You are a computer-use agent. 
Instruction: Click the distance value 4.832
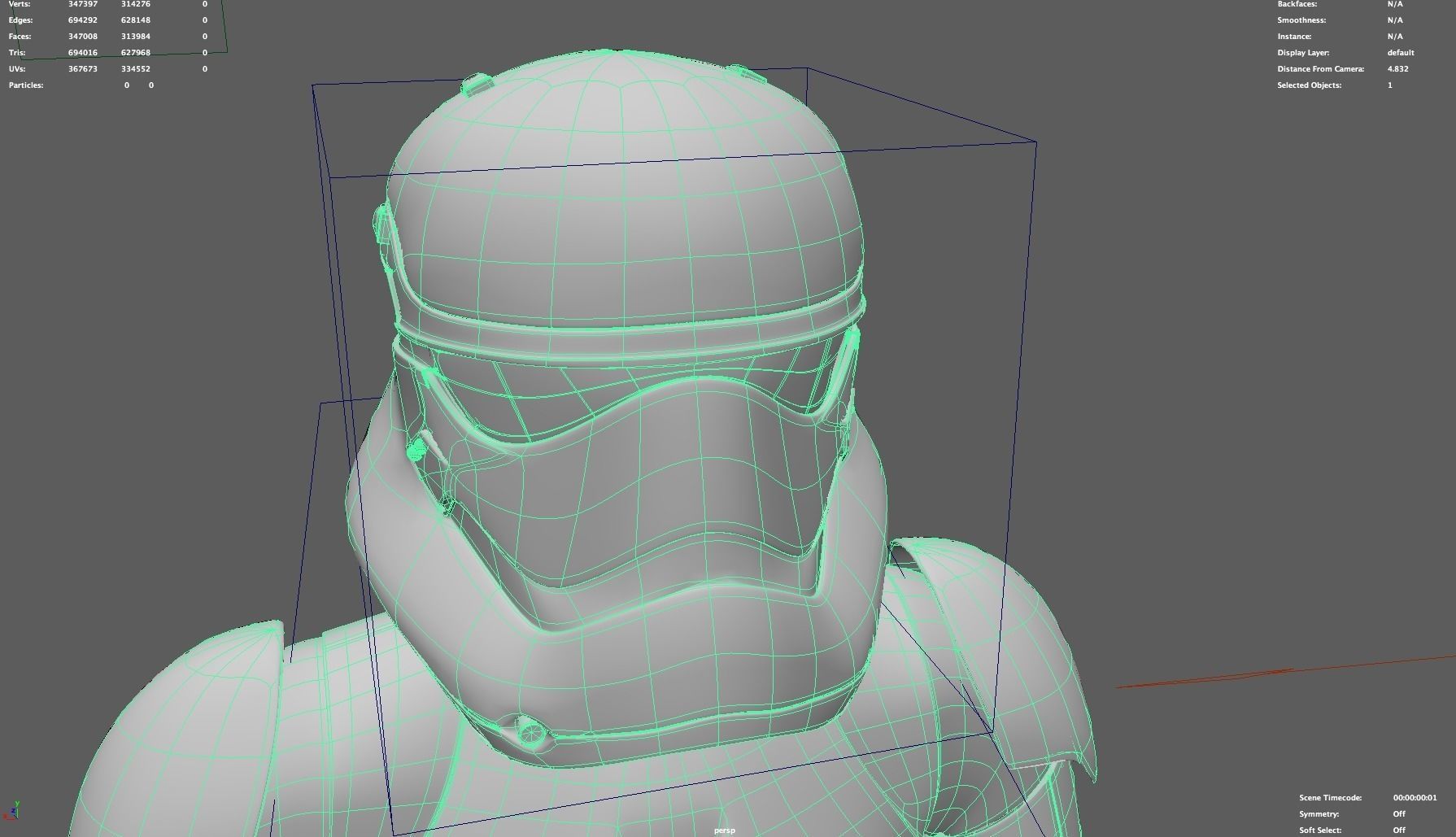pyautogui.click(x=1397, y=69)
